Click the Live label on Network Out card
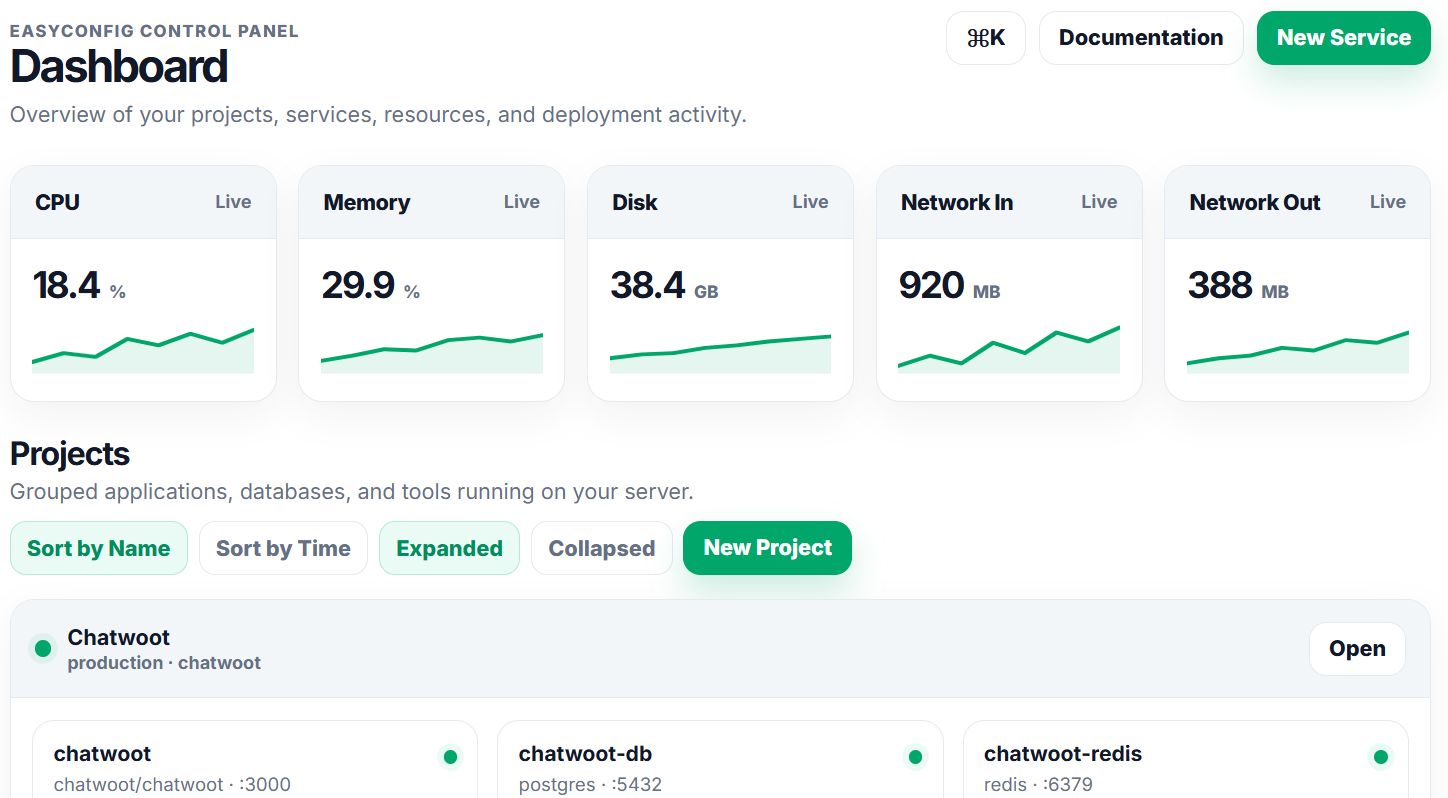 1388,202
